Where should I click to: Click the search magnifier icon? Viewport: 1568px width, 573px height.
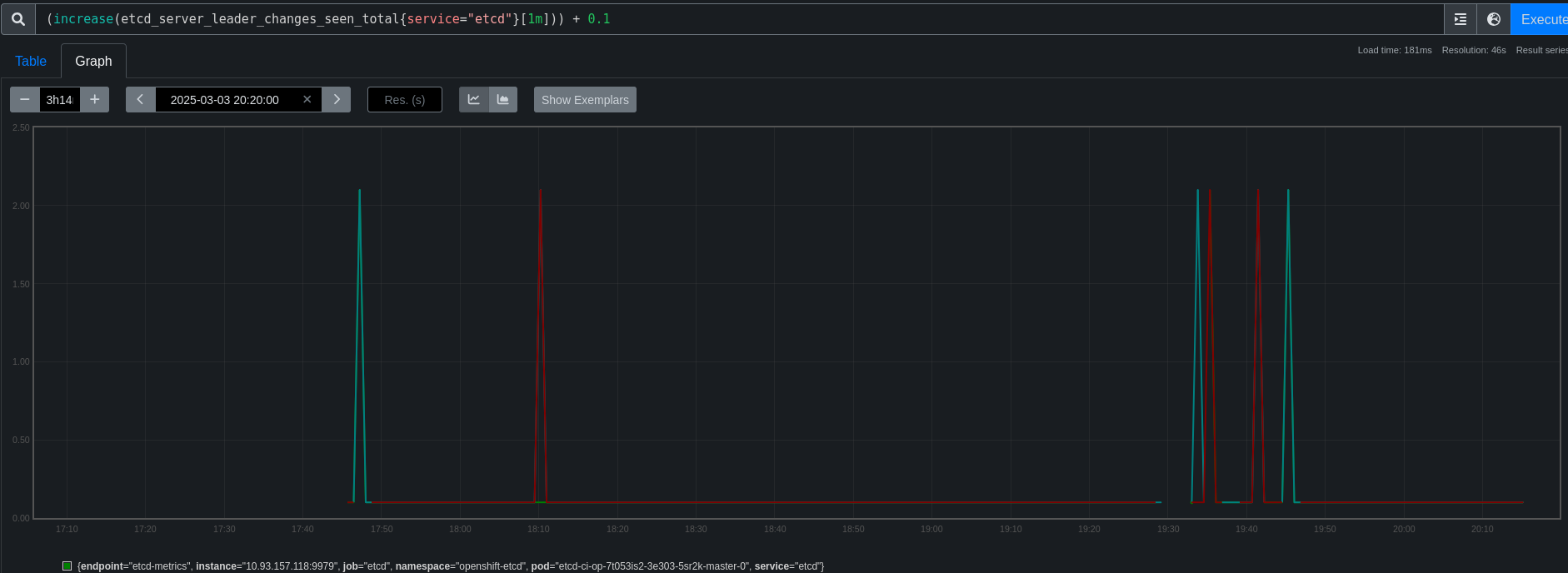click(x=18, y=19)
